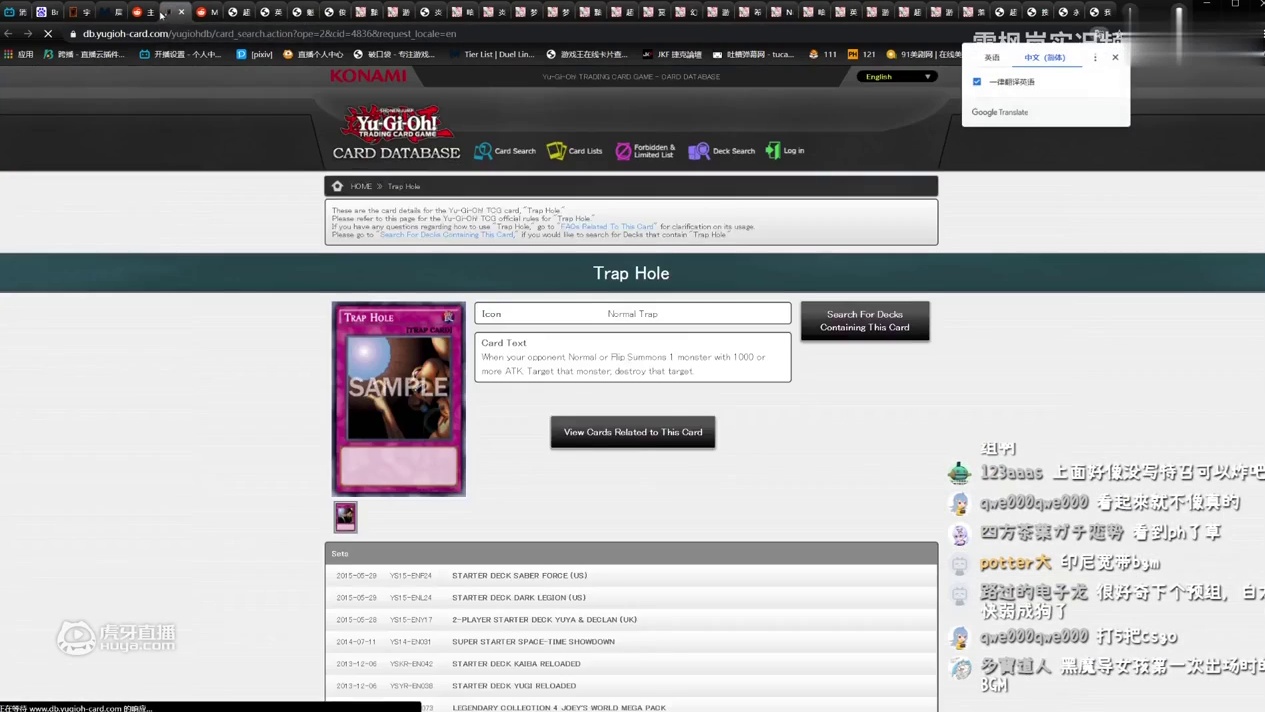This screenshot has width=1265, height=712.
Task: Click set code YS15-ENF24
Action: (x=411, y=576)
